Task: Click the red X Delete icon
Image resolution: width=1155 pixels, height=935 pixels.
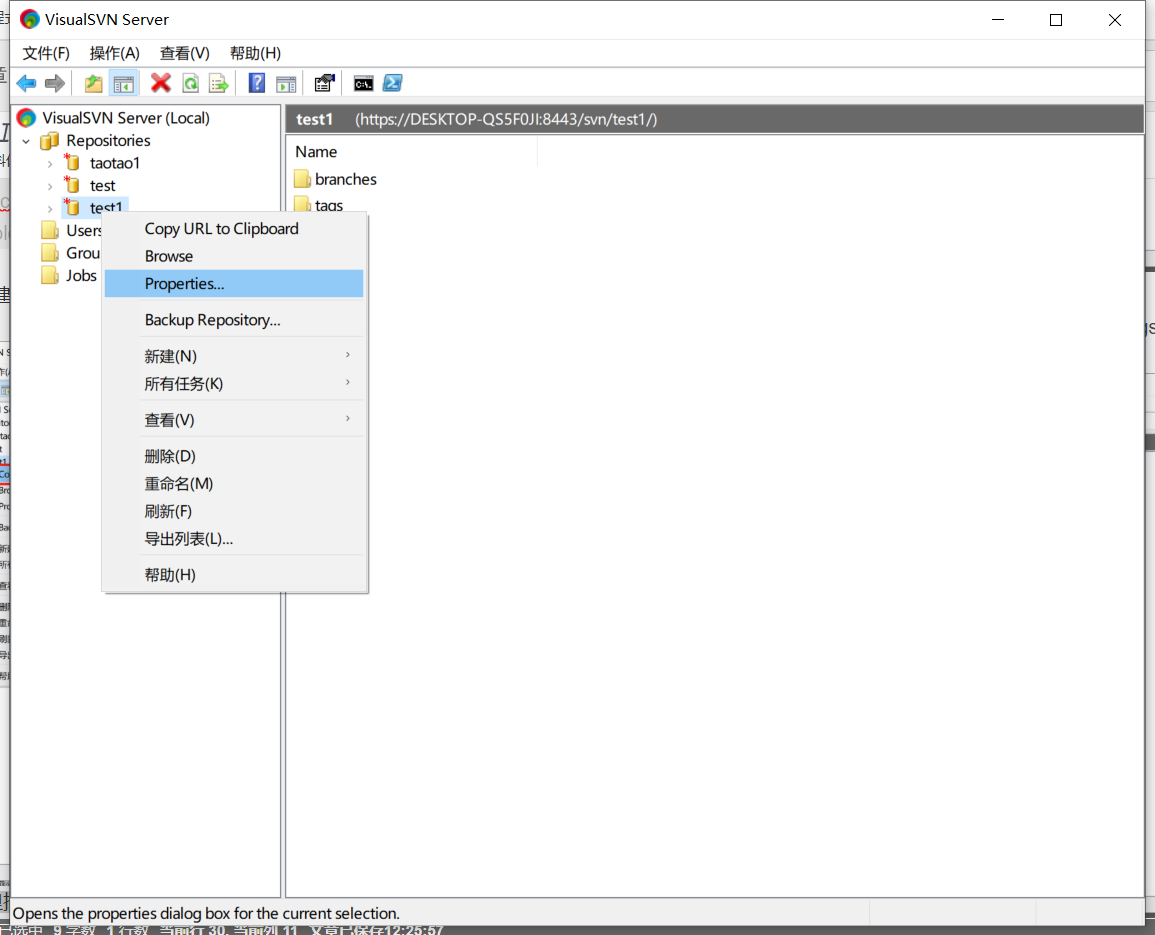Action: click(x=161, y=83)
